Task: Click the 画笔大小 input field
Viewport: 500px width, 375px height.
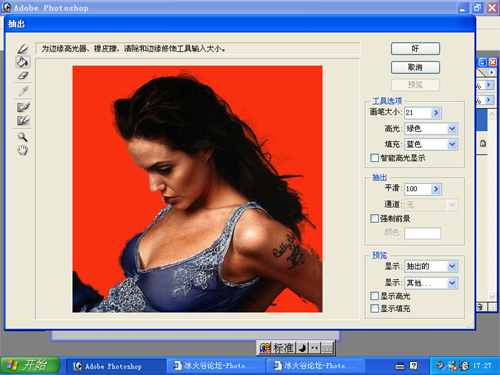Action: point(418,113)
